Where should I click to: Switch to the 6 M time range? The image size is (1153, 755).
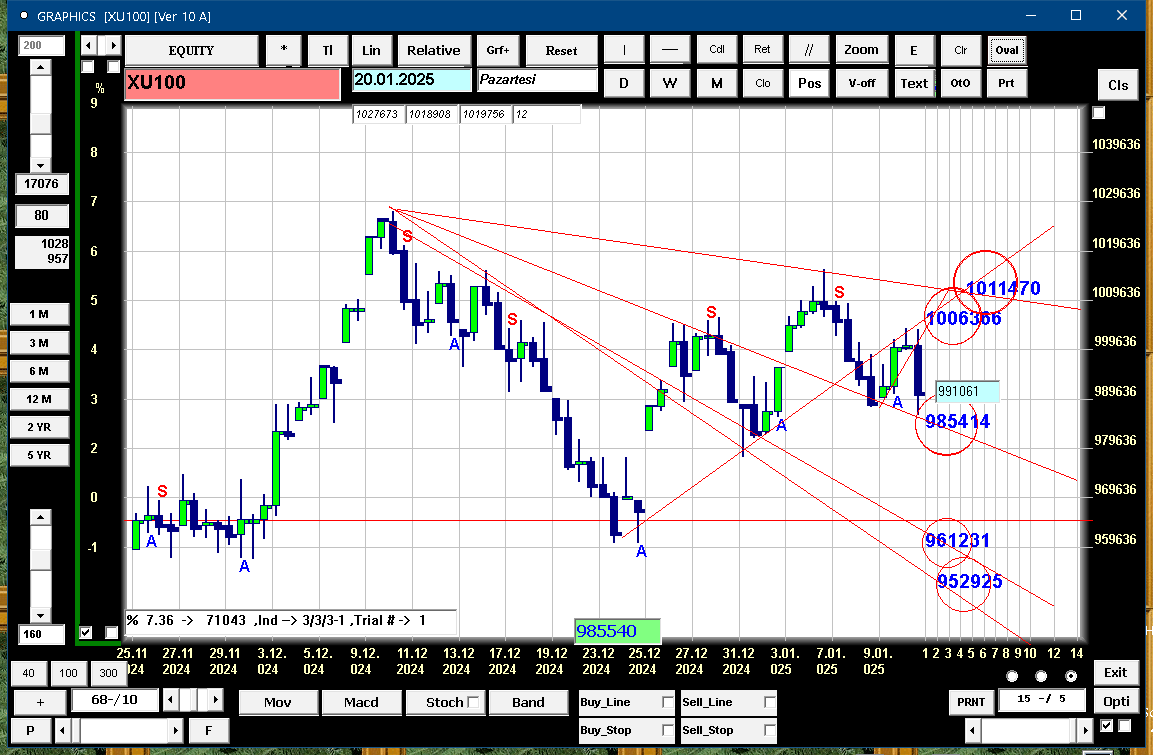point(39,371)
